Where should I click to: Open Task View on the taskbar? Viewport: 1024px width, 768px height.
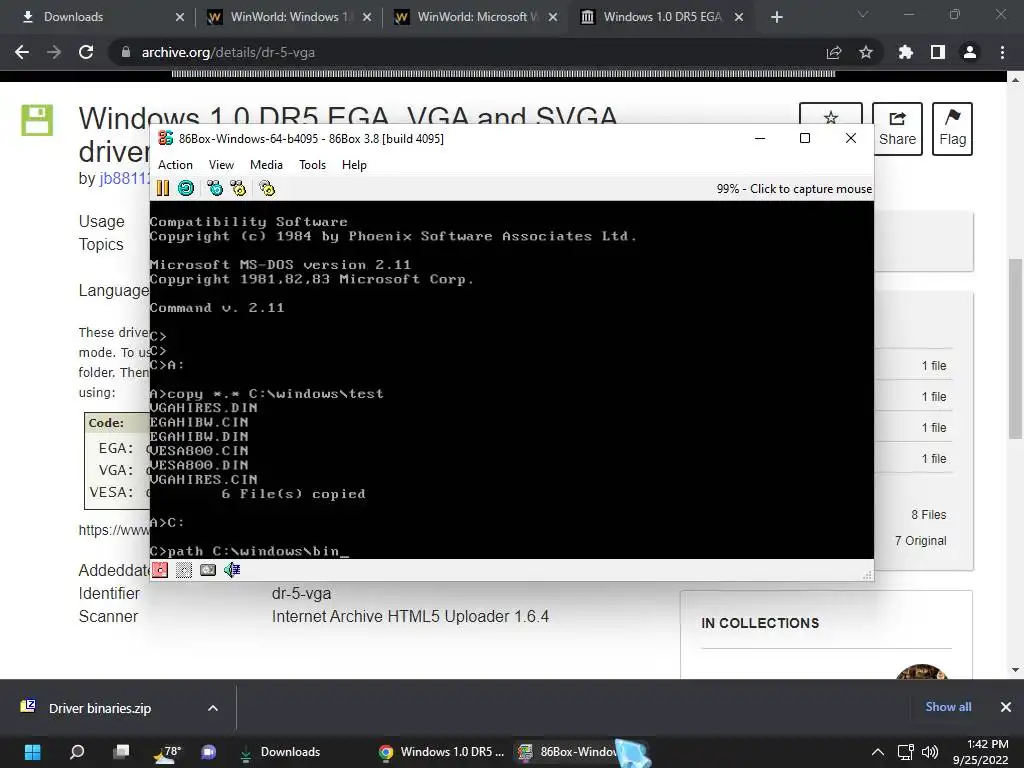point(121,752)
